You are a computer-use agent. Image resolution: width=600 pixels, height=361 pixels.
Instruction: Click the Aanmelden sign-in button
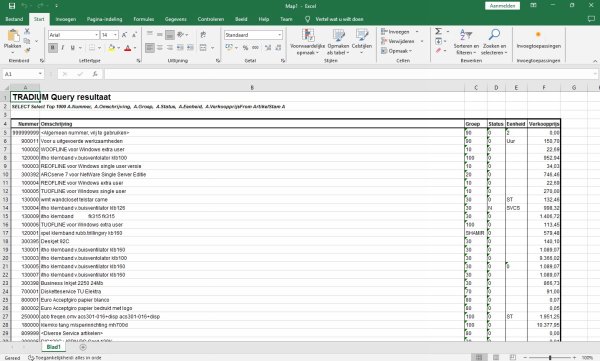(x=502, y=6)
